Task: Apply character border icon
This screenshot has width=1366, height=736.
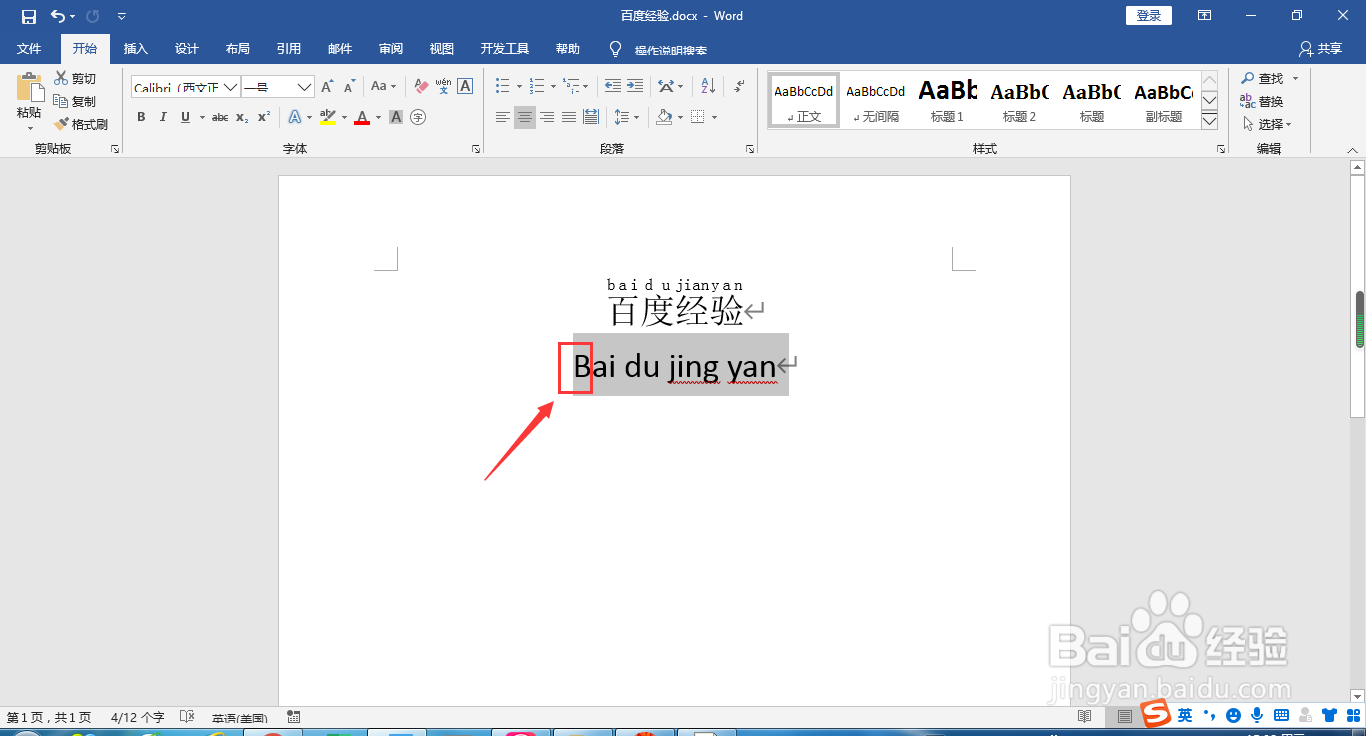Action: coord(465,87)
